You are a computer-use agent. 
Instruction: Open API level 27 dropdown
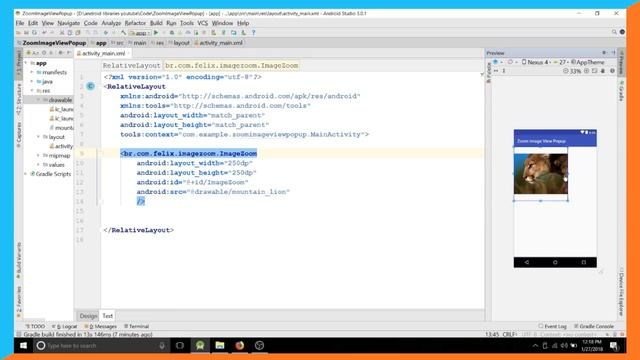pyautogui.click(x=561, y=62)
